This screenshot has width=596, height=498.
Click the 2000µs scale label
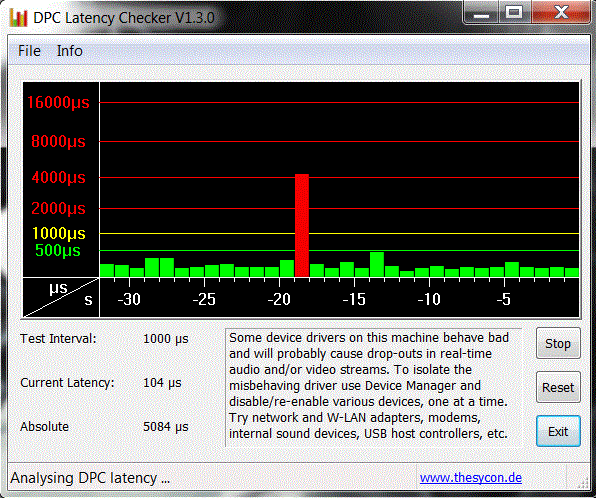coord(58,208)
